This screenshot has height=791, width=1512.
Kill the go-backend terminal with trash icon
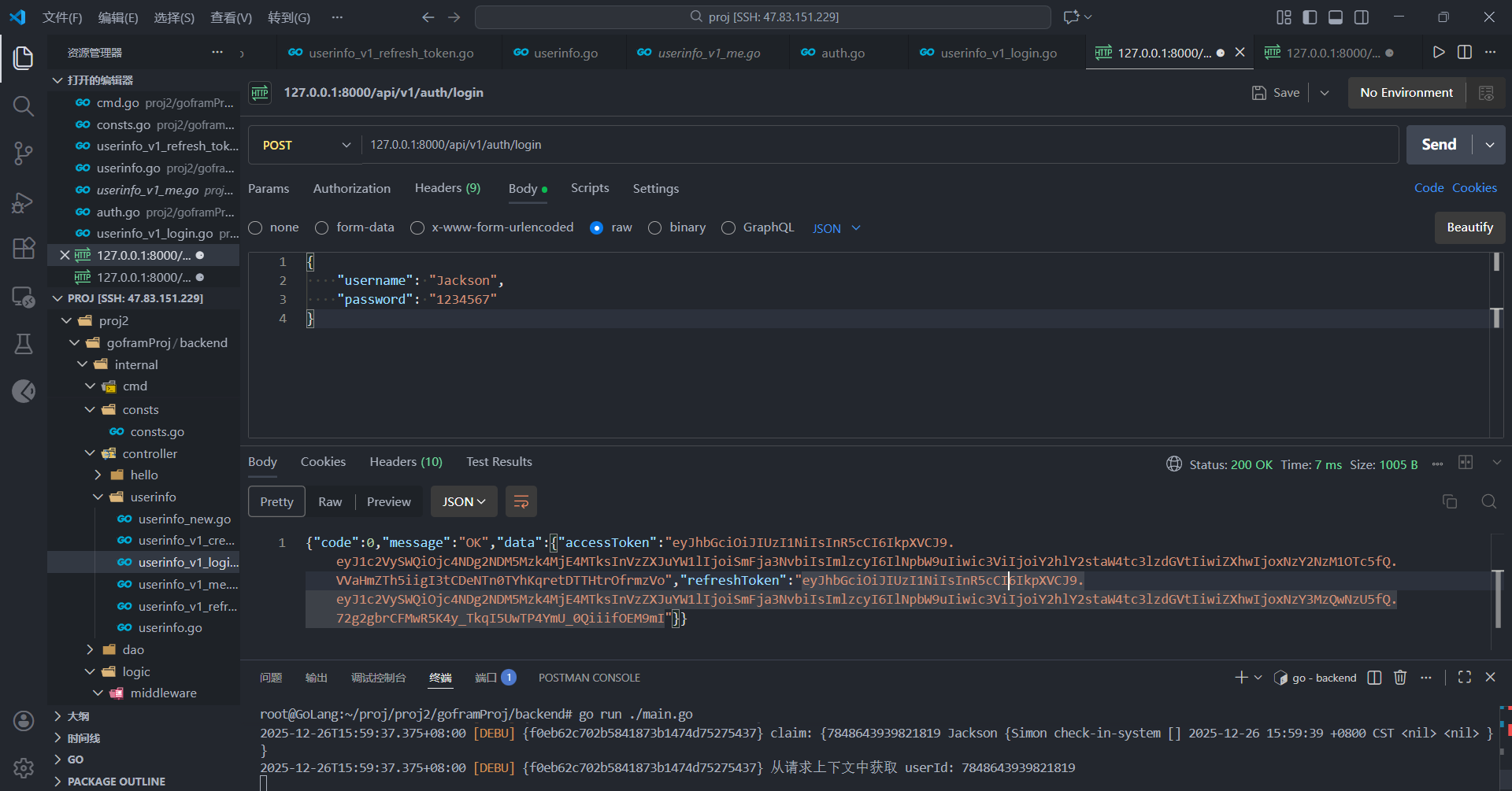pyautogui.click(x=1400, y=678)
